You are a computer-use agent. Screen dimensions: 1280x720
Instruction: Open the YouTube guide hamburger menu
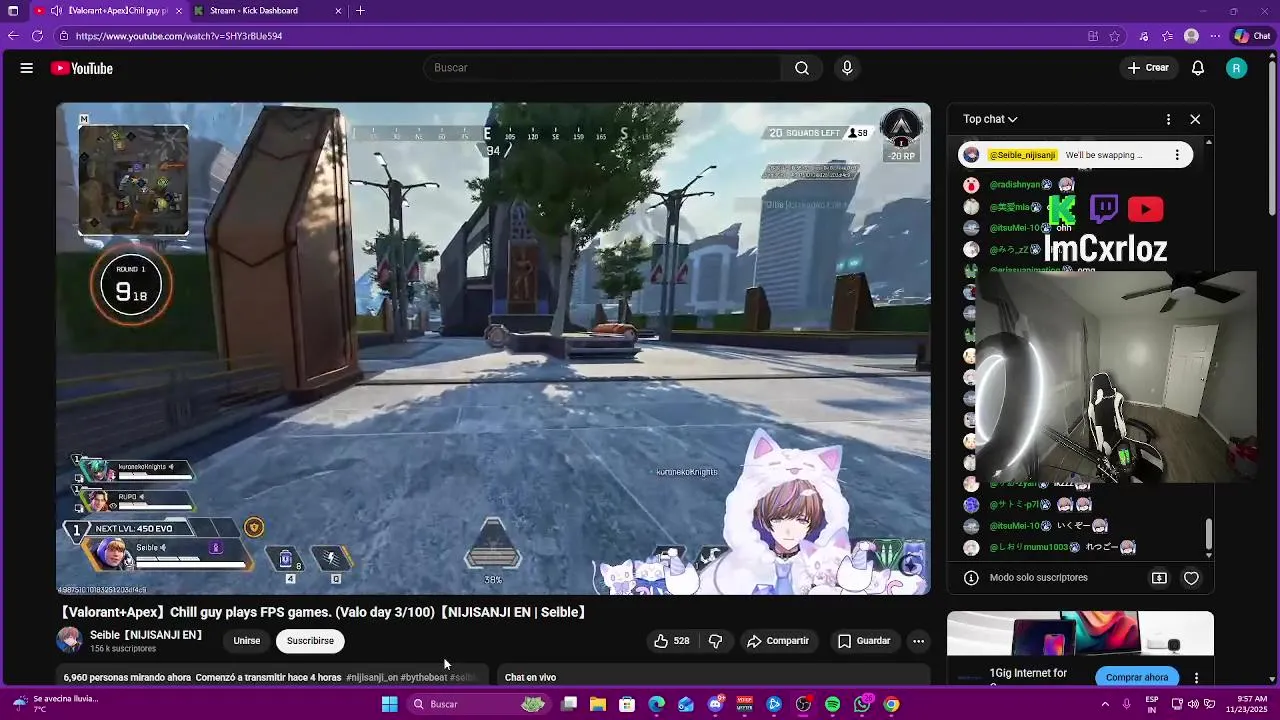point(27,68)
